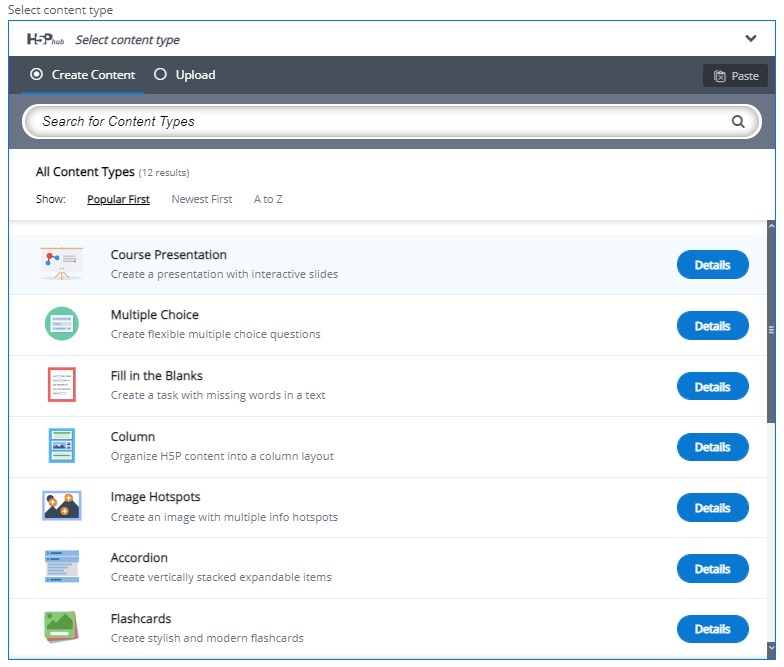
Task: Sort content types A to Z
Action: click(x=268, y=199)
